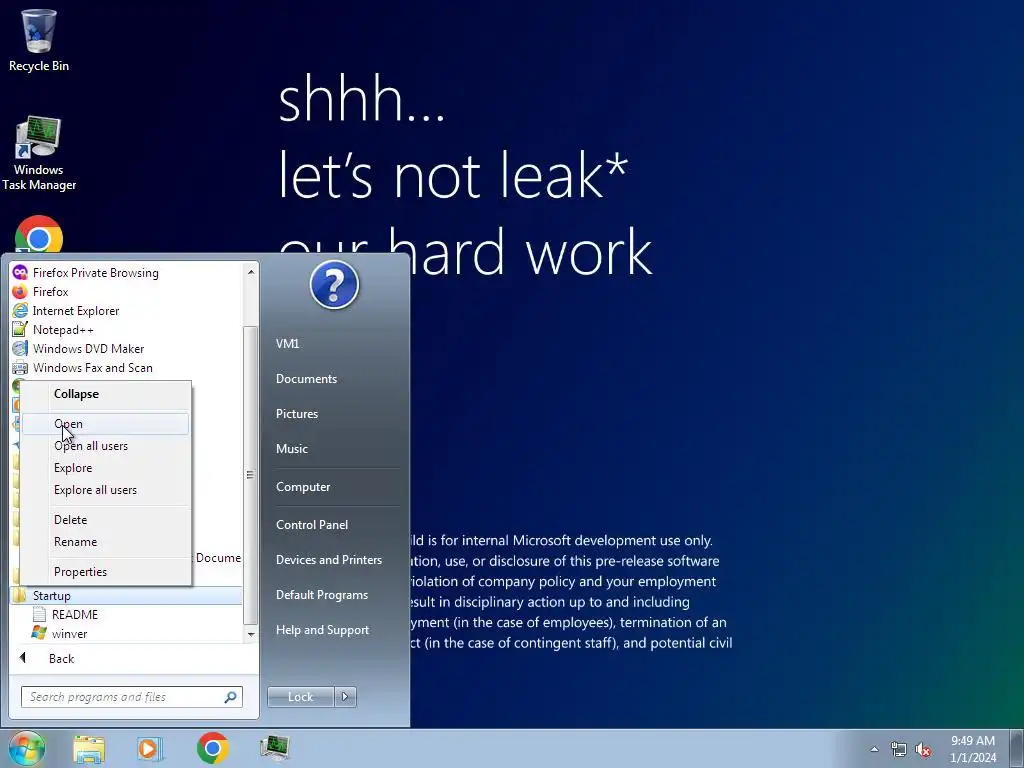Click the Firefox Private Browsing icon

coord(20,272)
